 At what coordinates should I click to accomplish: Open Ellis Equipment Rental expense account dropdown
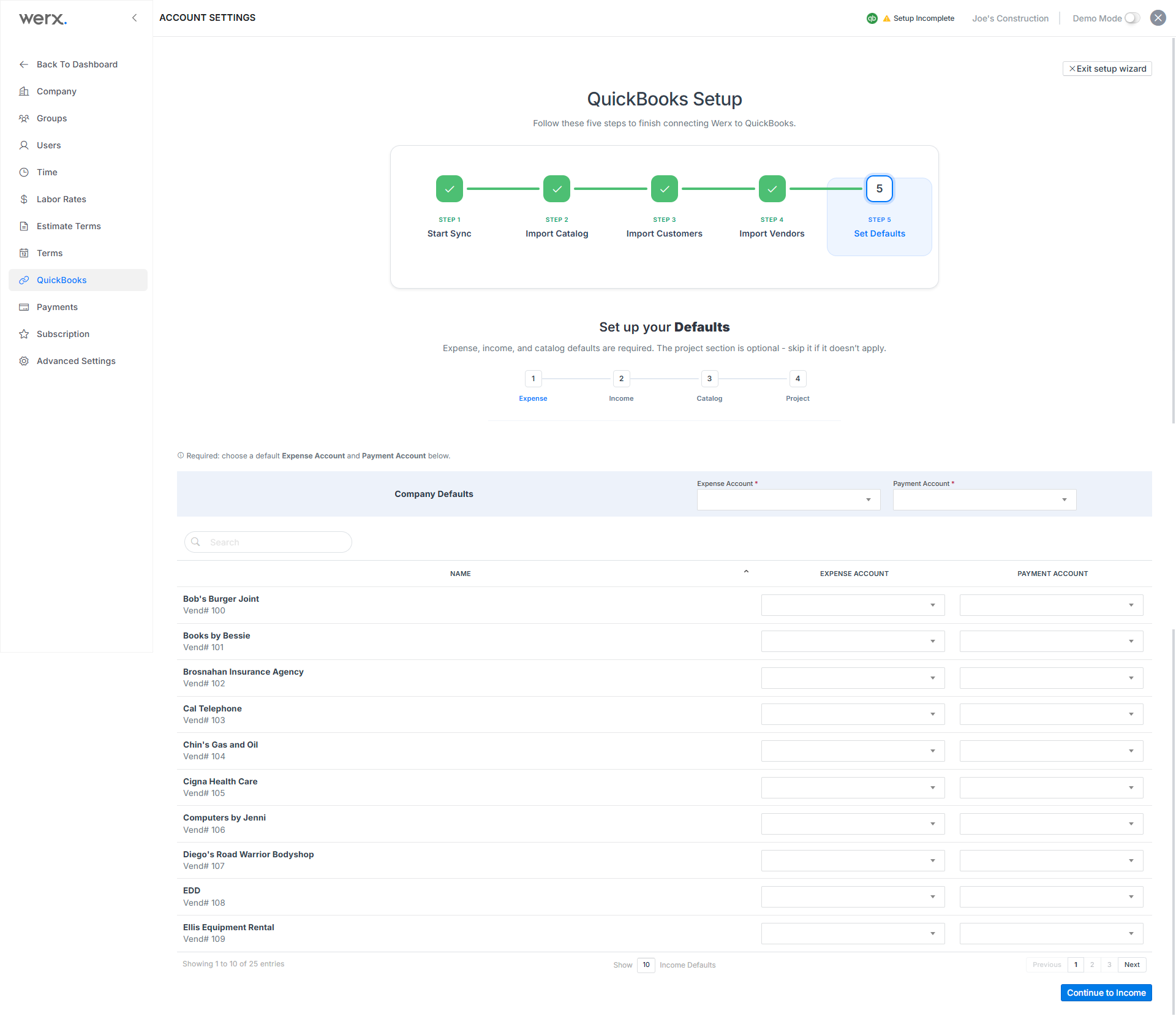tap(853, 934)
